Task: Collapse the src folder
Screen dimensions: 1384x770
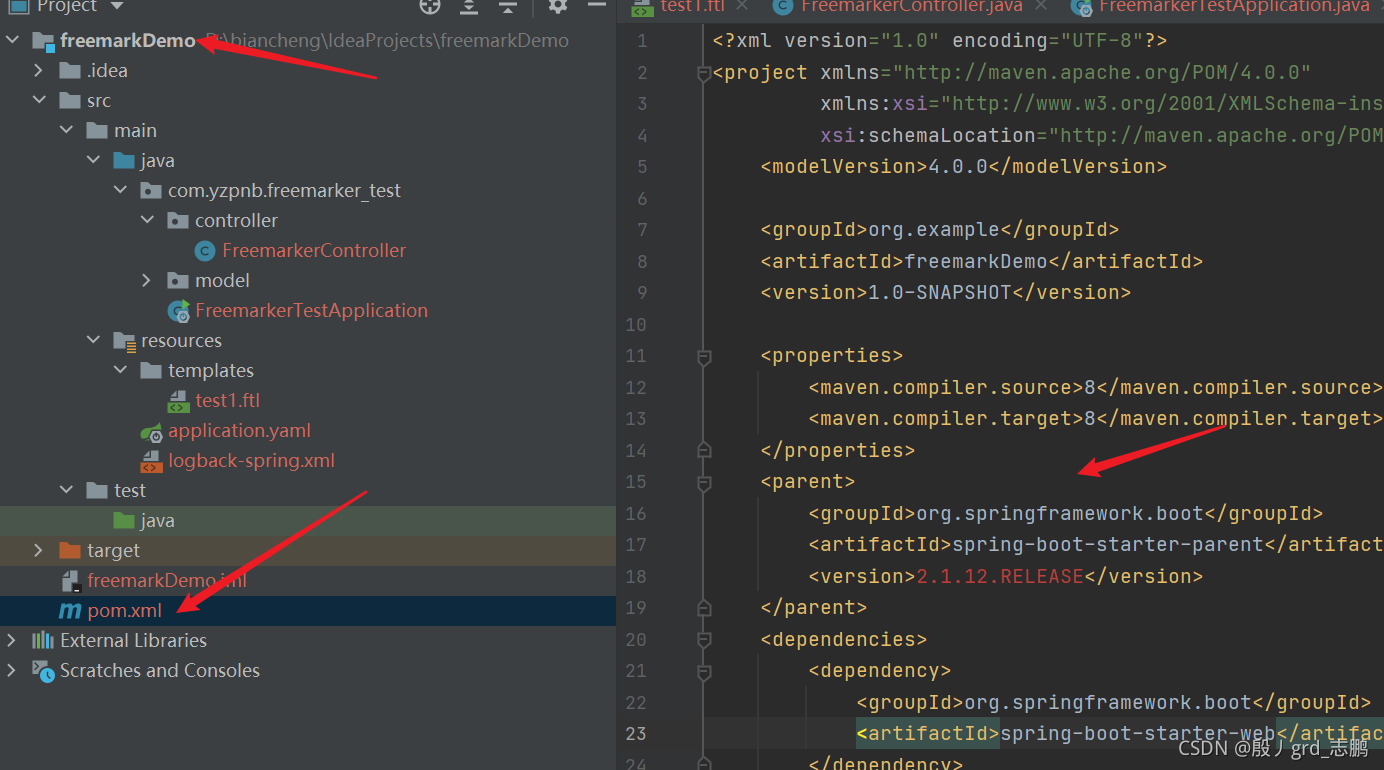Action: pyautogui.click(x=39, y=101)
